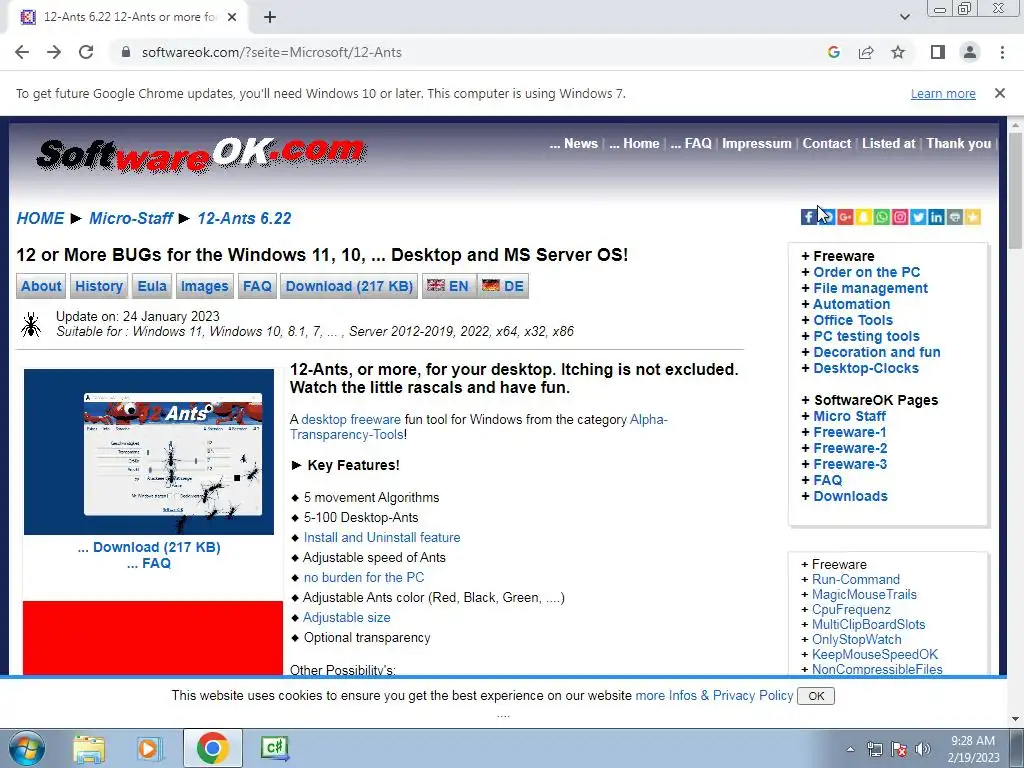Viewport: 1024px width, 768px height.
Task: Open Listed at in top navigation
Action: (888, 144)
